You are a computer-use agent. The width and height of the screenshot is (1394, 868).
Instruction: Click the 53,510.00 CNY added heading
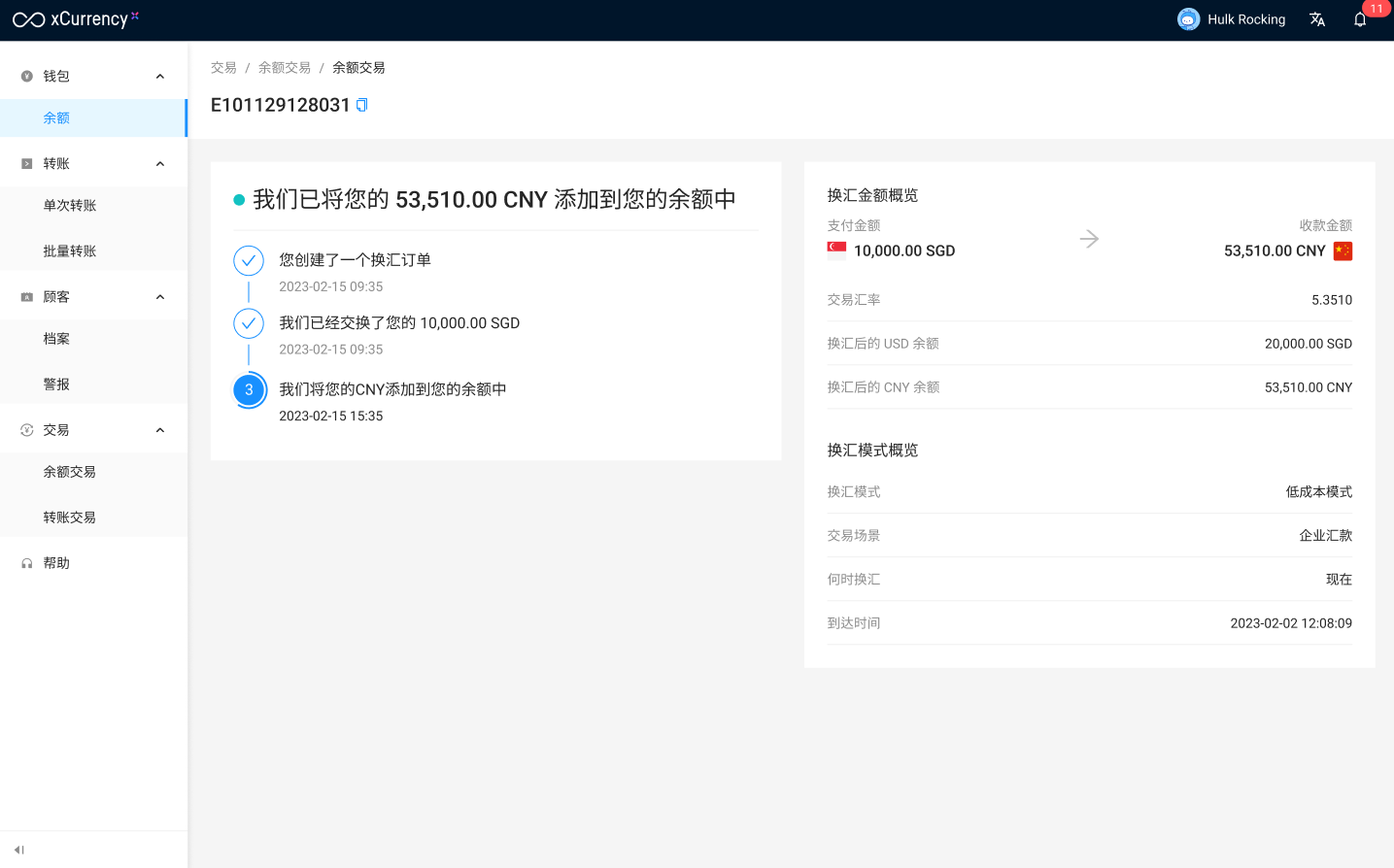click(x=494, y=200)
